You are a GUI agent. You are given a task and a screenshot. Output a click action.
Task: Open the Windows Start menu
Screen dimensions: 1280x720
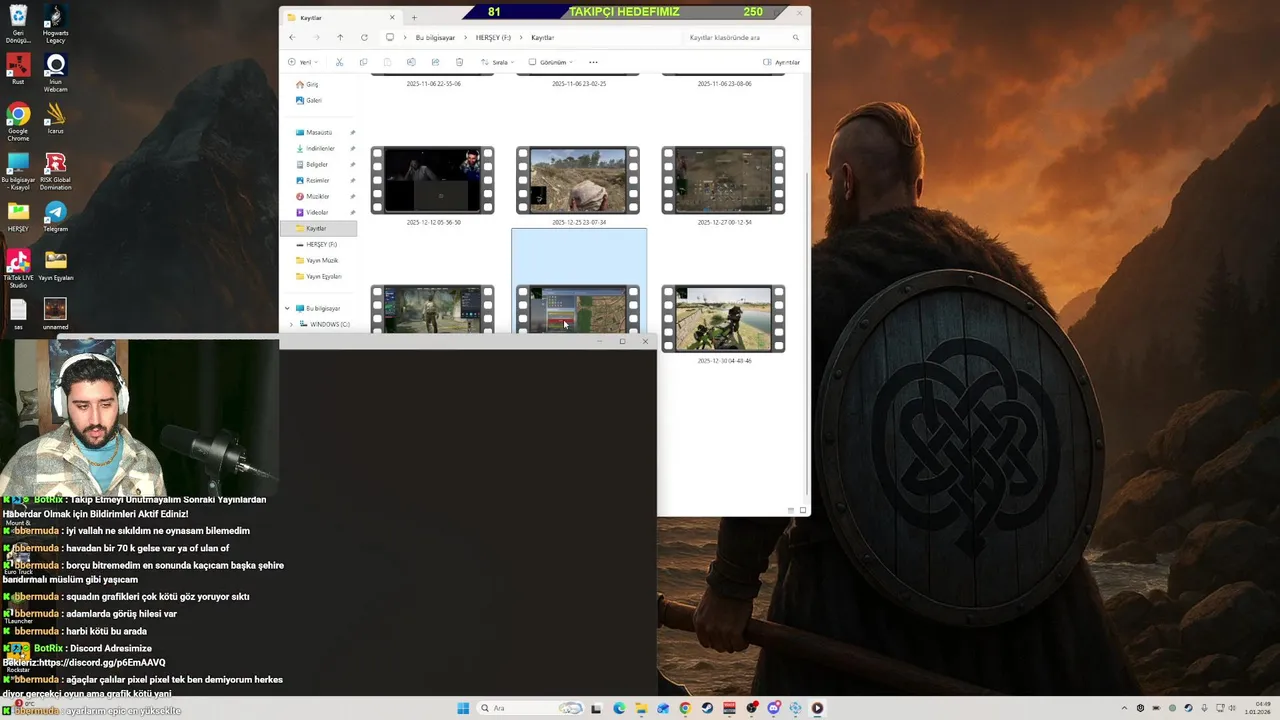(463, 708)
